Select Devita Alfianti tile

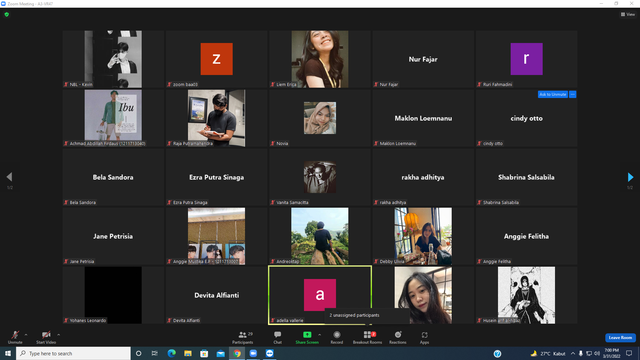(217, 295)
